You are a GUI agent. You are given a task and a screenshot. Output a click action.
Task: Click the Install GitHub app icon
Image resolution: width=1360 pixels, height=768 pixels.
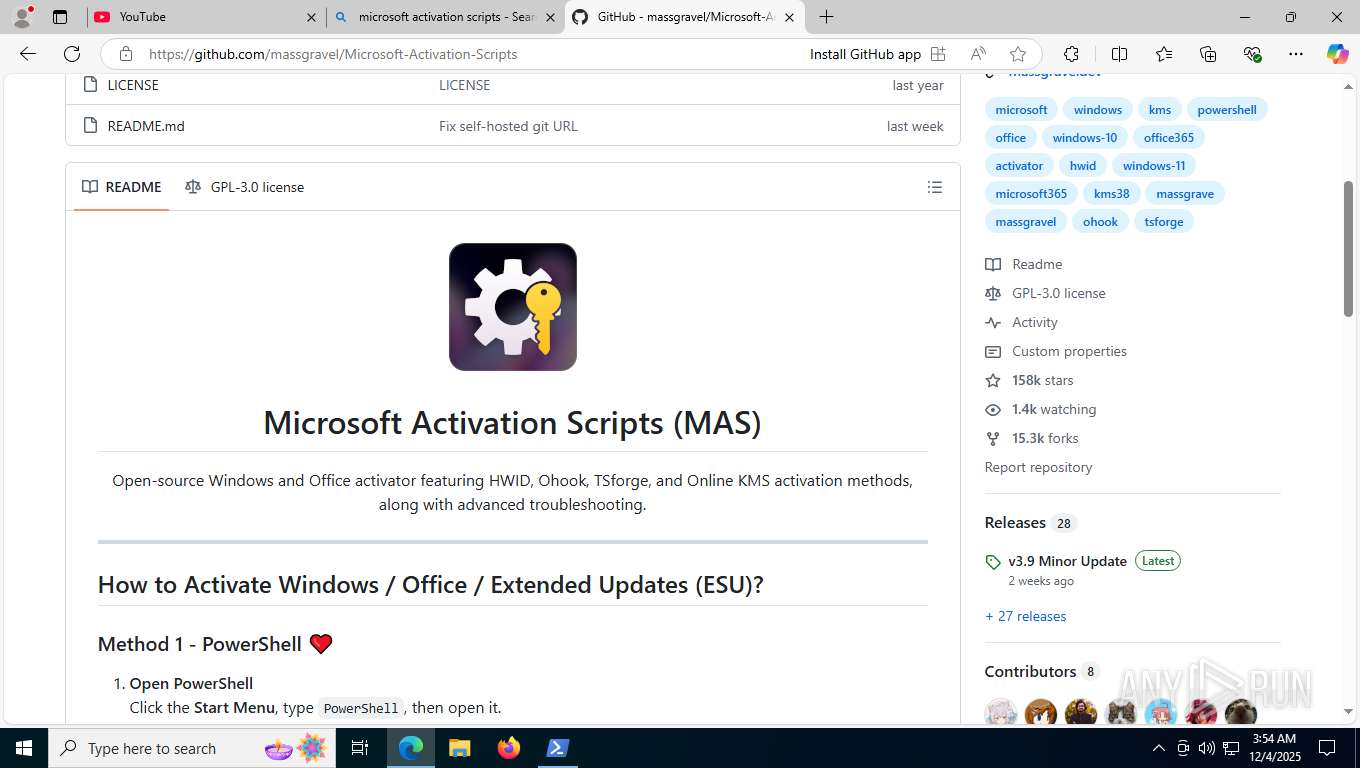[x=938, y=54]
